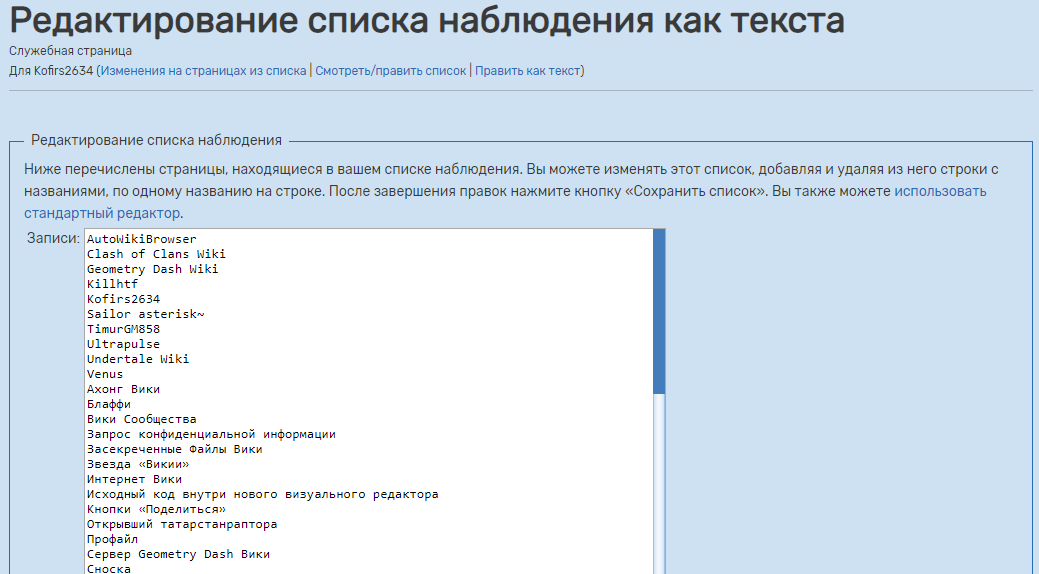Viewport: 1039px width, 574px height.
Task: Click the scrollbar track below the thumb
Action: [659, 484]
